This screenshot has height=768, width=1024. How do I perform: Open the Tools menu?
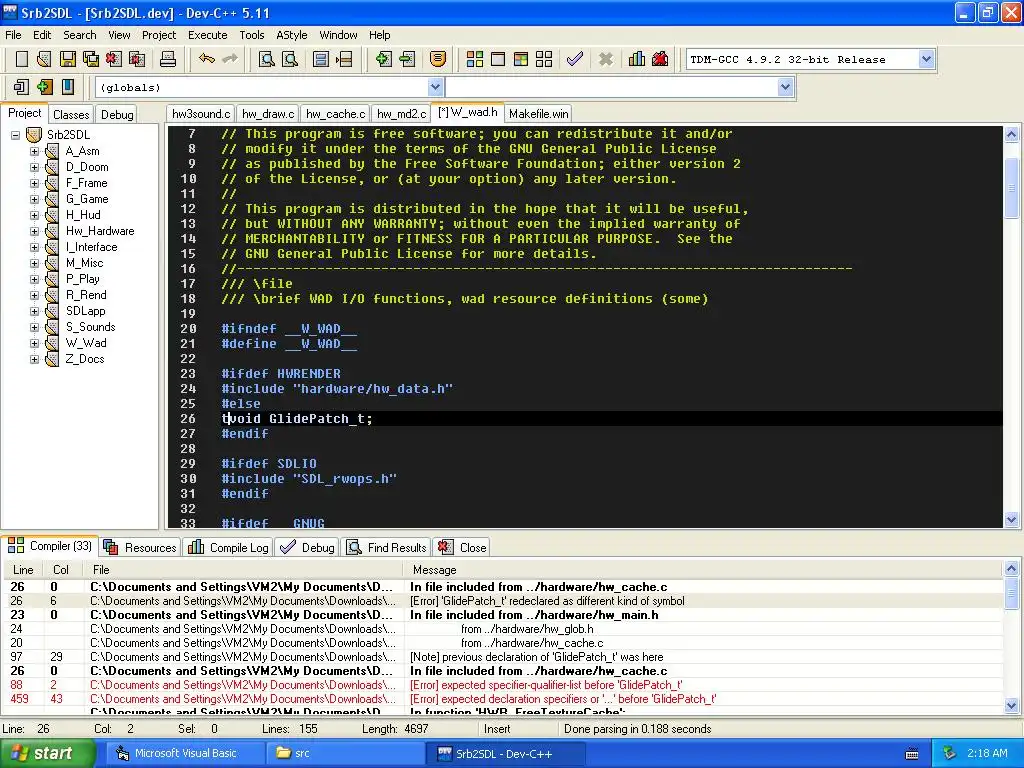click(251, 35)
